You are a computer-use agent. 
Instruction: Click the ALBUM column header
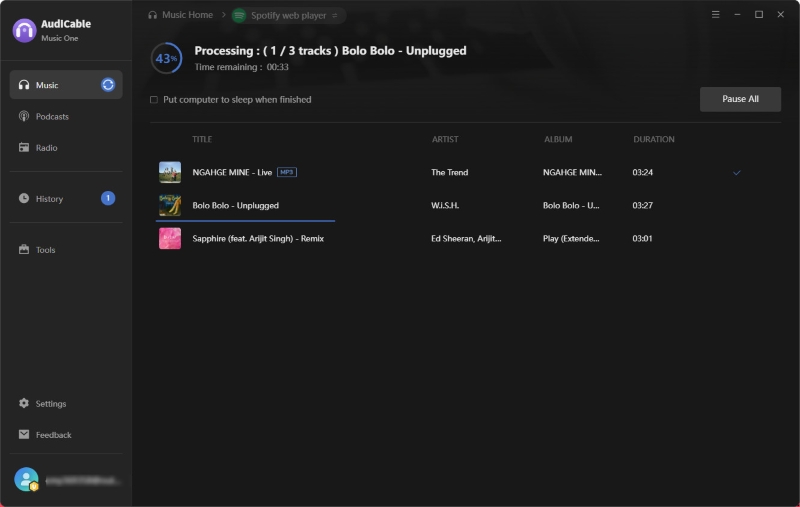(558, 139)
